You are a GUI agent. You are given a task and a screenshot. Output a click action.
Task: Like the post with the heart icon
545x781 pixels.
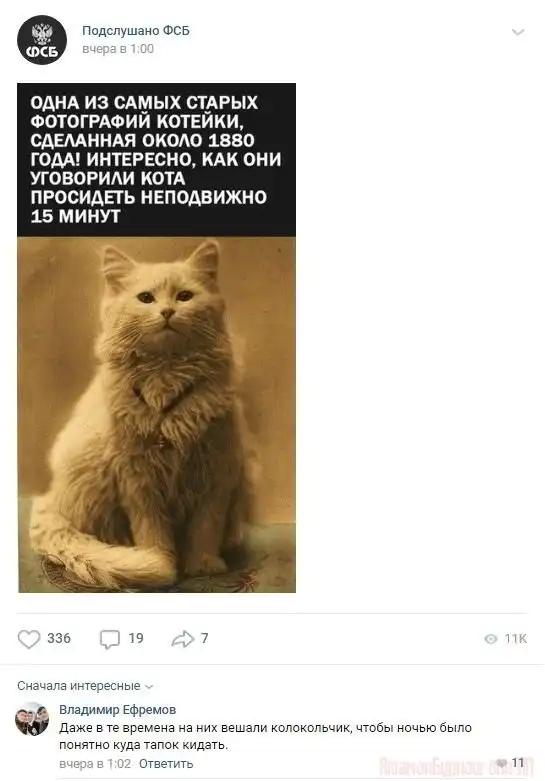[28, 639]
